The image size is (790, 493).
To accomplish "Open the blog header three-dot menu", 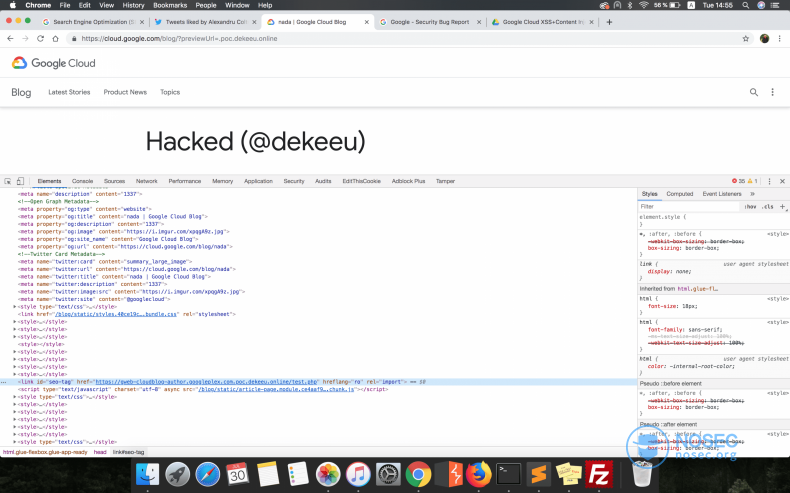I will click(x=772, y=92).
